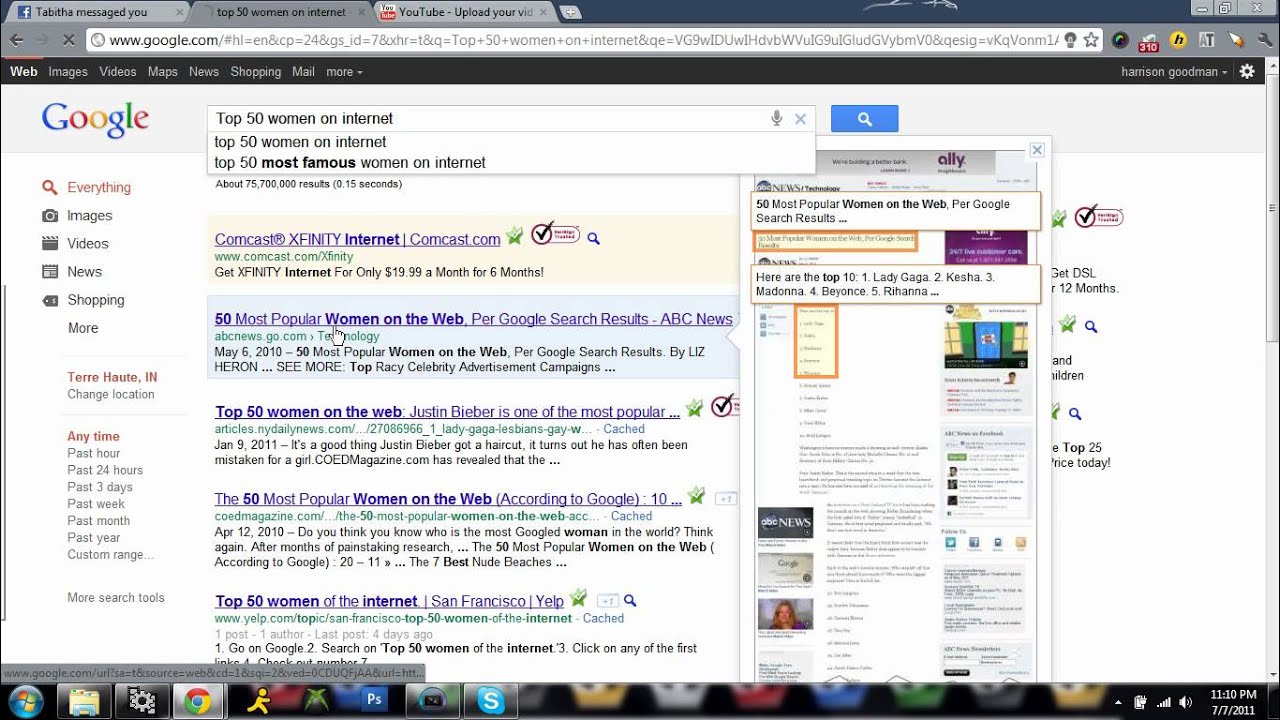Screen dimensions: 1280x720
Task: Open Mail in Google top bar
Action: click(303, 72)
